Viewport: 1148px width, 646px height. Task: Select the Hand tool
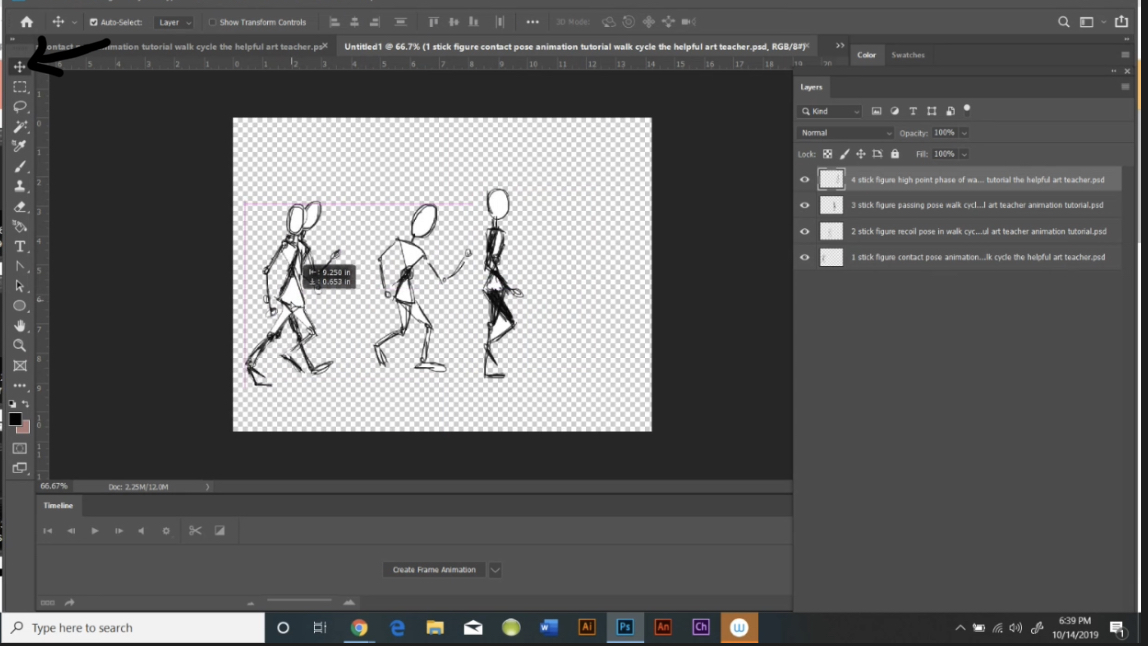tap(20, 326)
